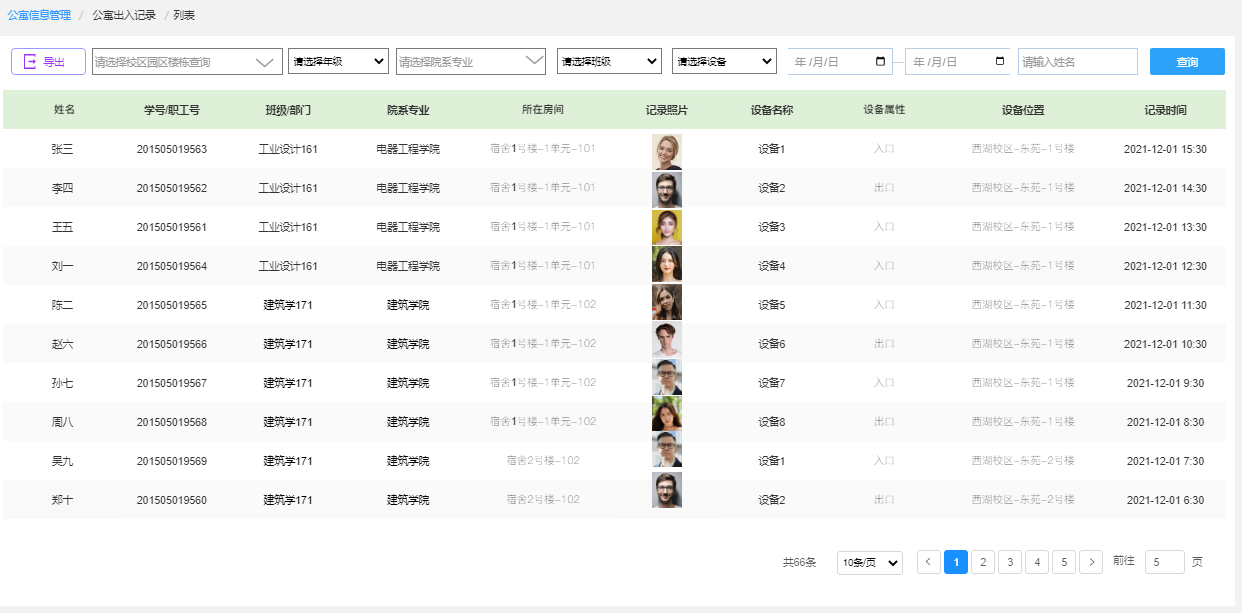The width and height of the screenshot is (1242, 613).
Task: Open the end date calendar picker icon
Action: point(1000,61)
